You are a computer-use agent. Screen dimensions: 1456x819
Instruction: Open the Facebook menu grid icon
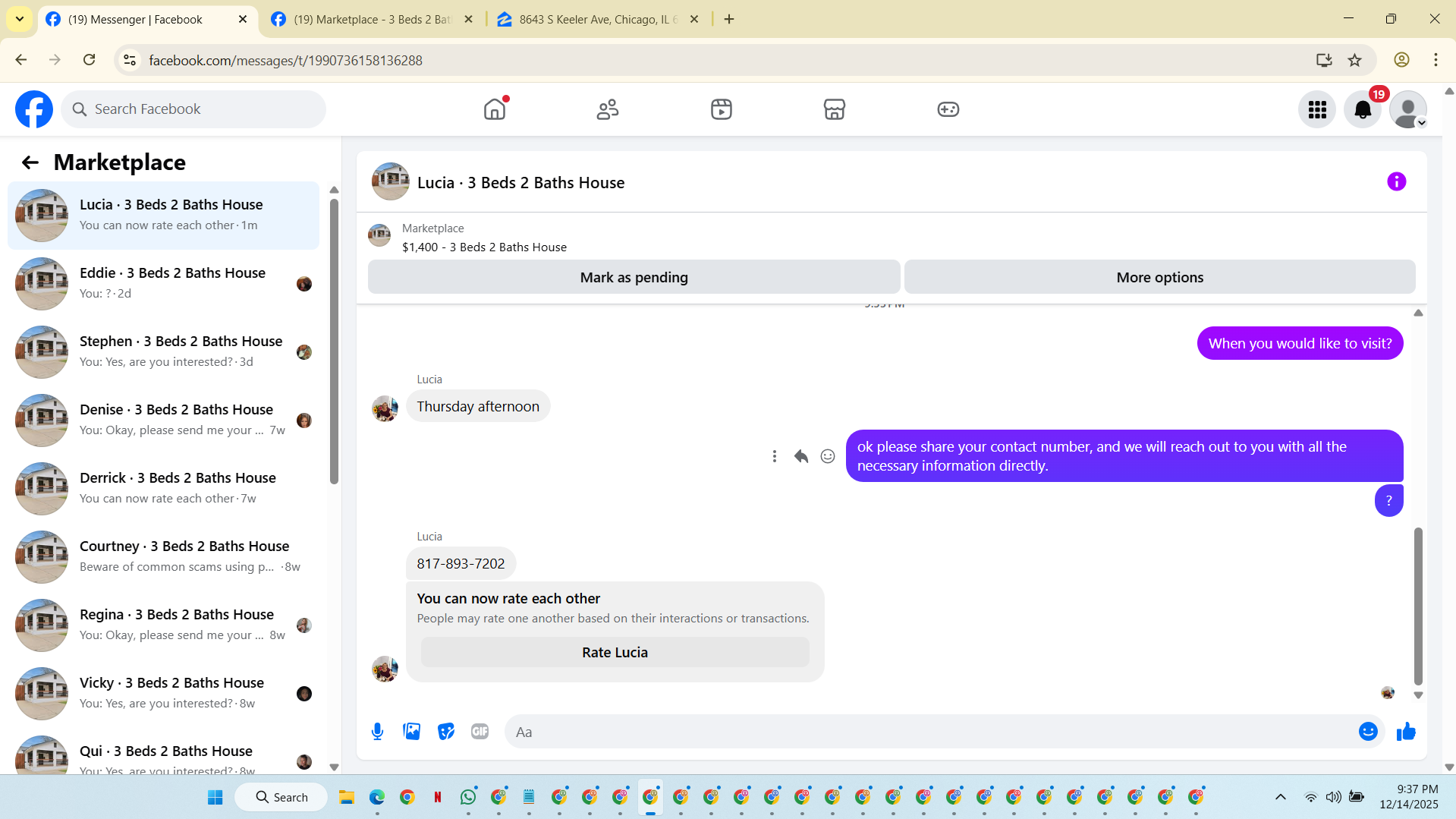tap(1317, 110)
